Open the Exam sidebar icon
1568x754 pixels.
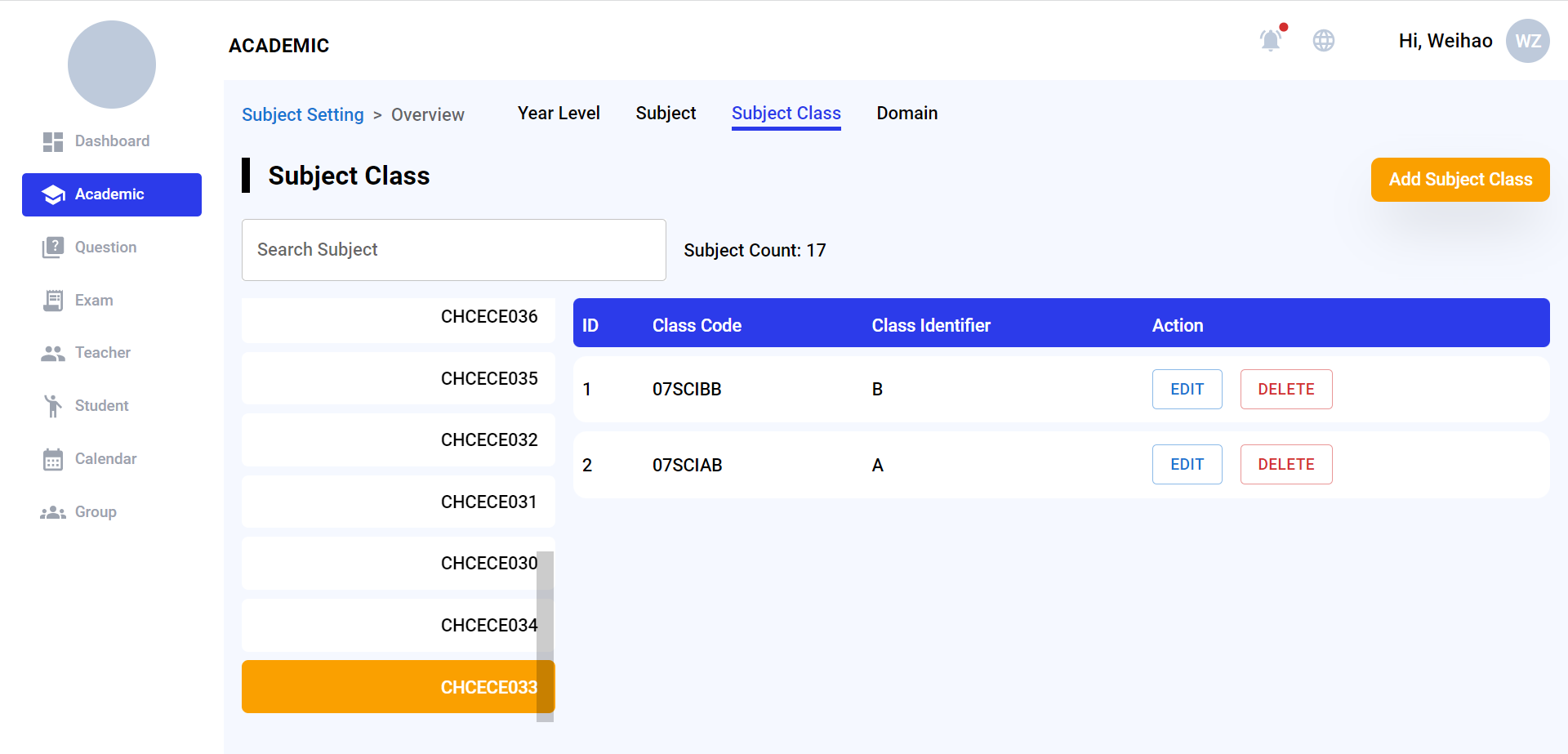53,301
